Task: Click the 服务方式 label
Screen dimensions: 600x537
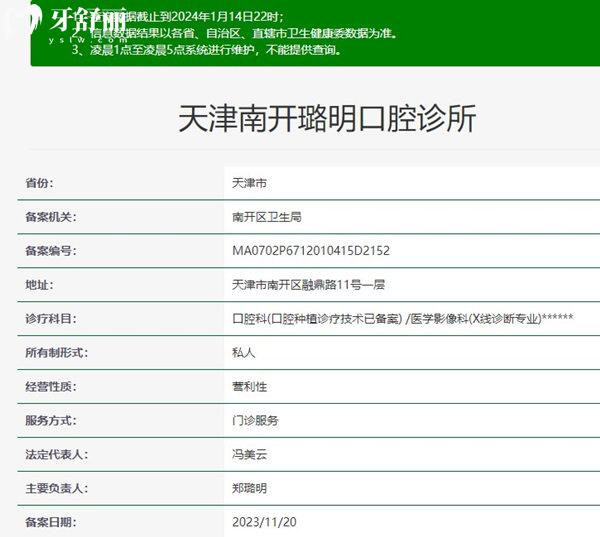Action: (x=51, y=420)
